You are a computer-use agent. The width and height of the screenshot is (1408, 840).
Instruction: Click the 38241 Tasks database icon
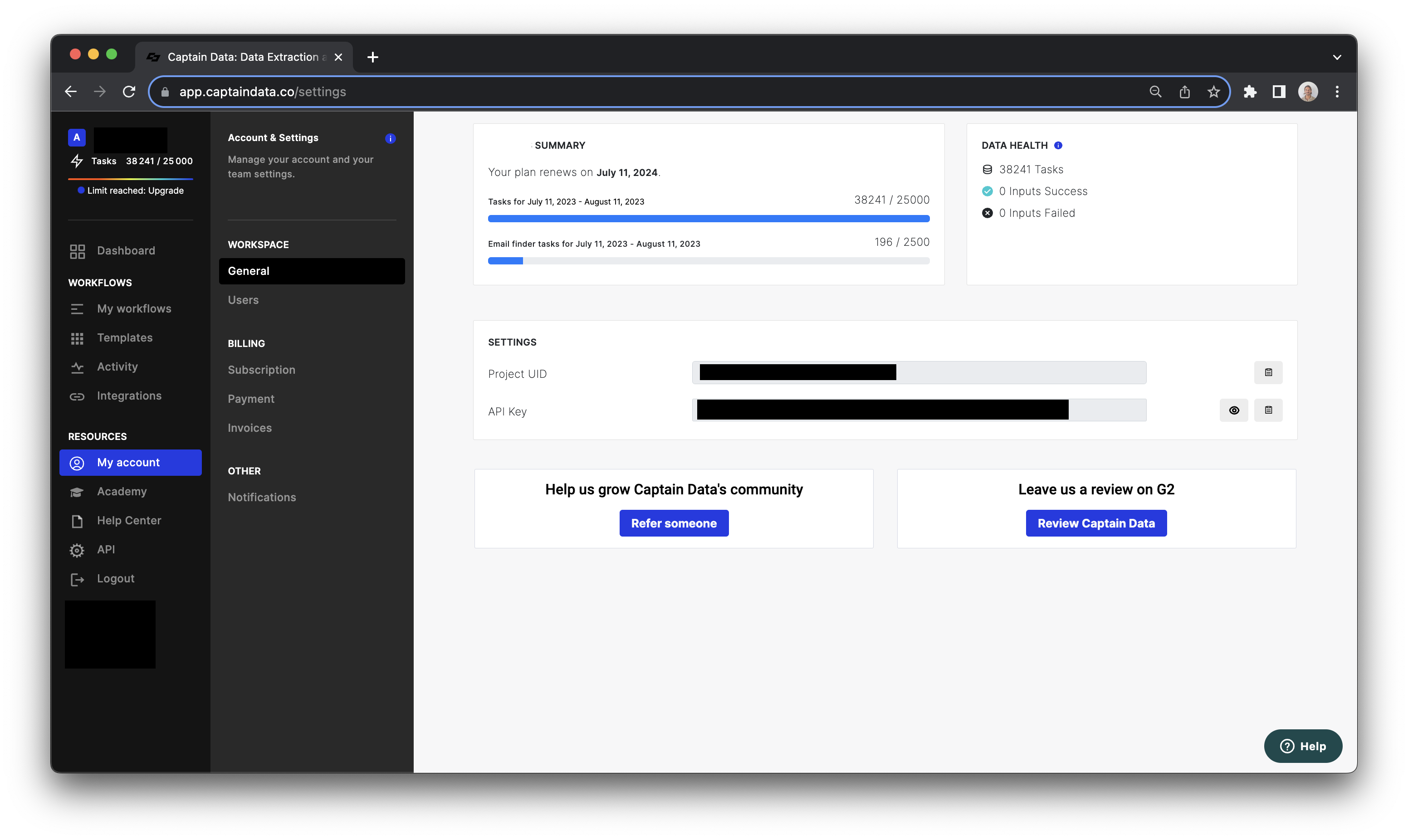click(x=987, y=169)
